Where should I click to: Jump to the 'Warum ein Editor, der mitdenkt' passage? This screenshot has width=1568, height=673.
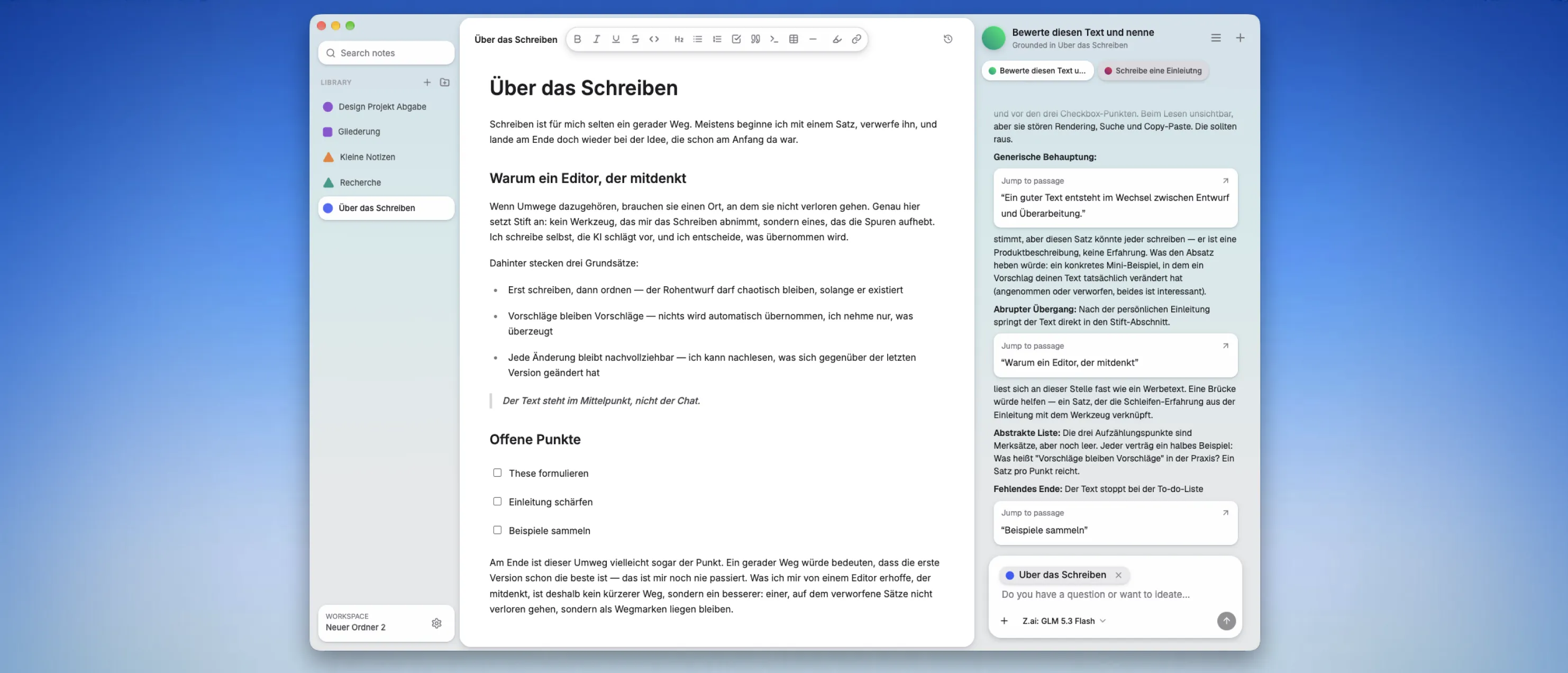(1115, 355)
